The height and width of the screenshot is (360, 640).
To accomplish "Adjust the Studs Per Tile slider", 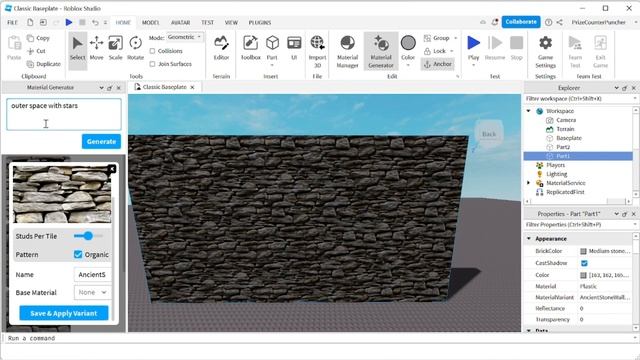I will [88, 236].
